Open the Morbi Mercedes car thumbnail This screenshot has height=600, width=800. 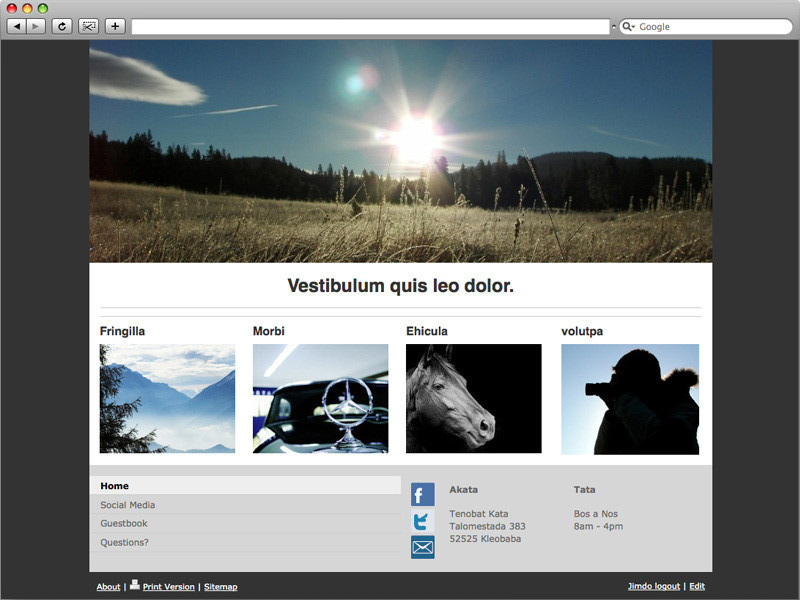[320, 398]
